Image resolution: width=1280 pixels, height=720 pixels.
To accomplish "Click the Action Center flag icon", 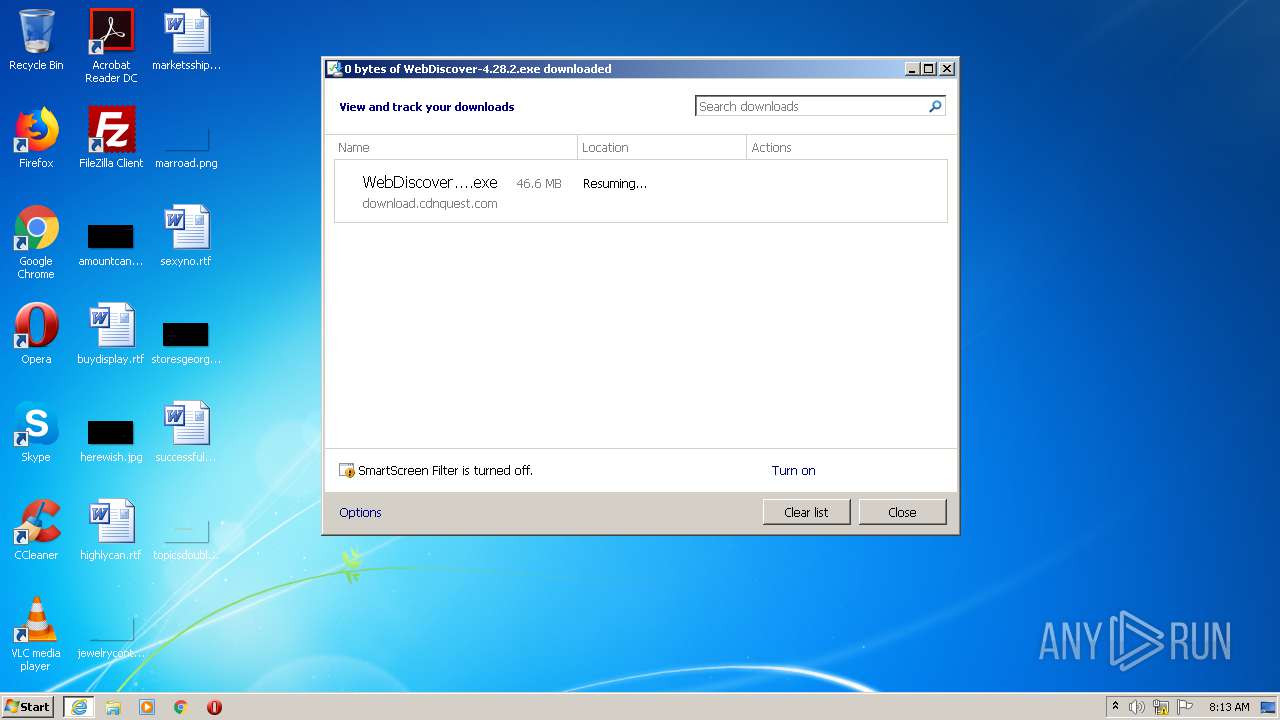I will click(x=1185, y=707).
